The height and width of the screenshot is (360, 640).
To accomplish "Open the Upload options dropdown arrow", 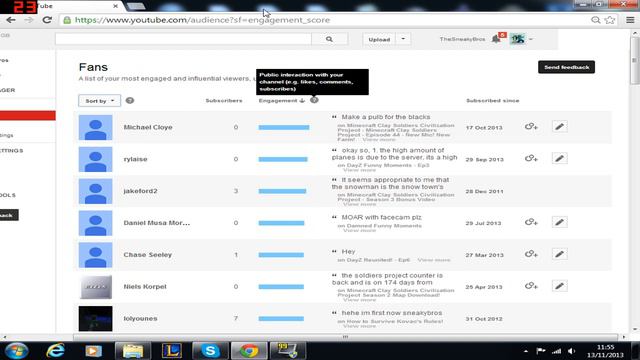I will pyautogui.click(x=403, y=39).
